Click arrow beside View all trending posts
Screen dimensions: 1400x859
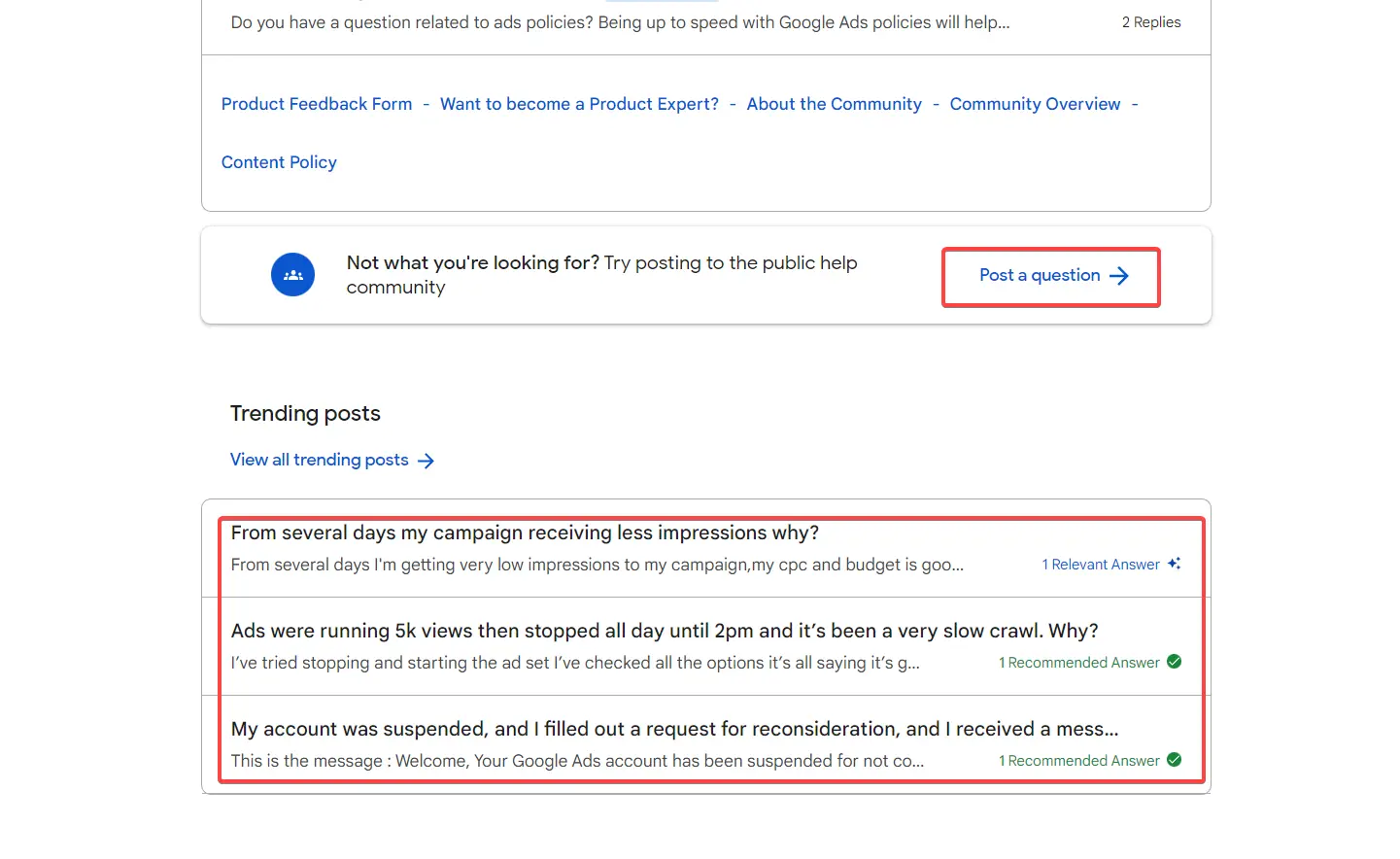[x=426, y=461]
